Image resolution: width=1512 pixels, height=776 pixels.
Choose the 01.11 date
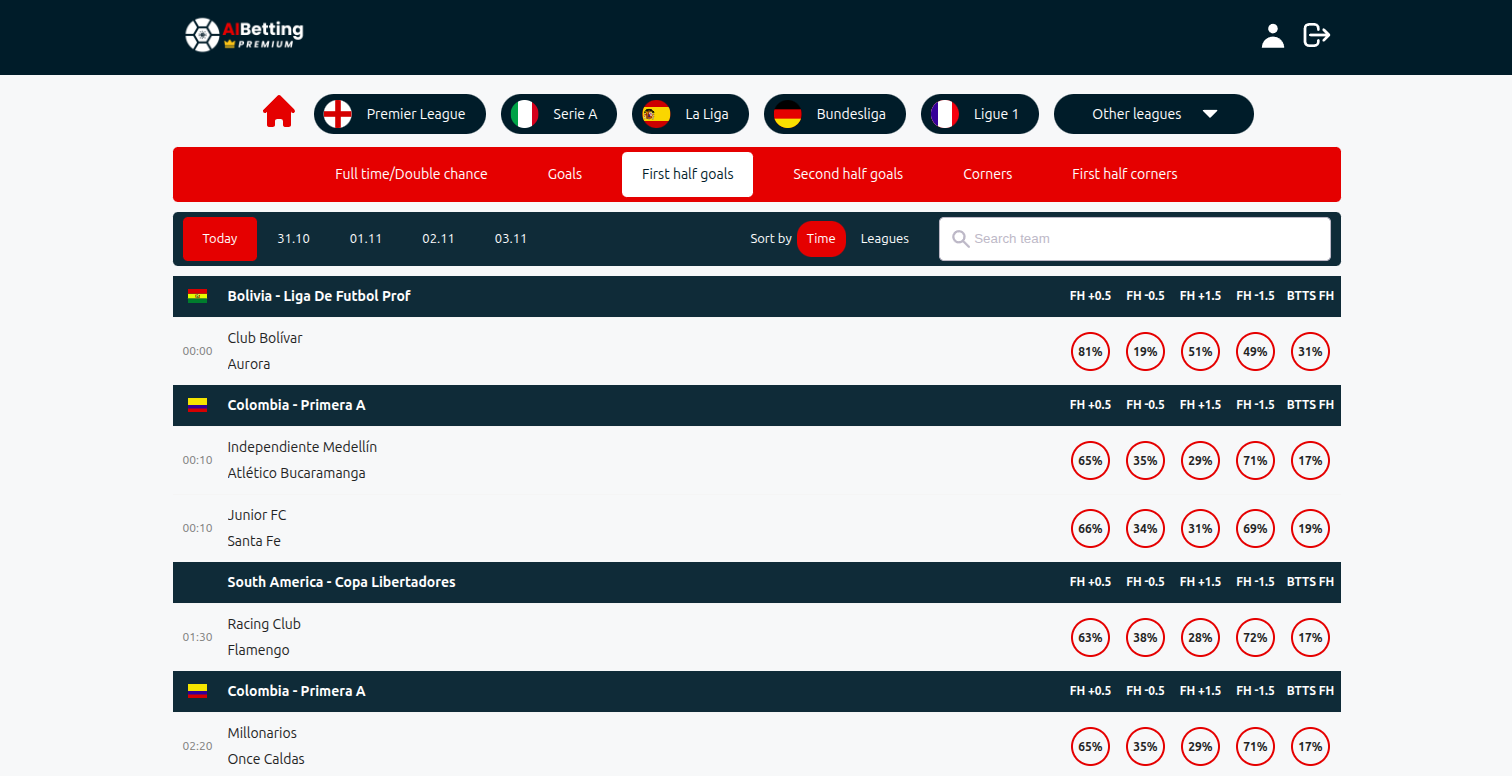click(x=366, y=239)
